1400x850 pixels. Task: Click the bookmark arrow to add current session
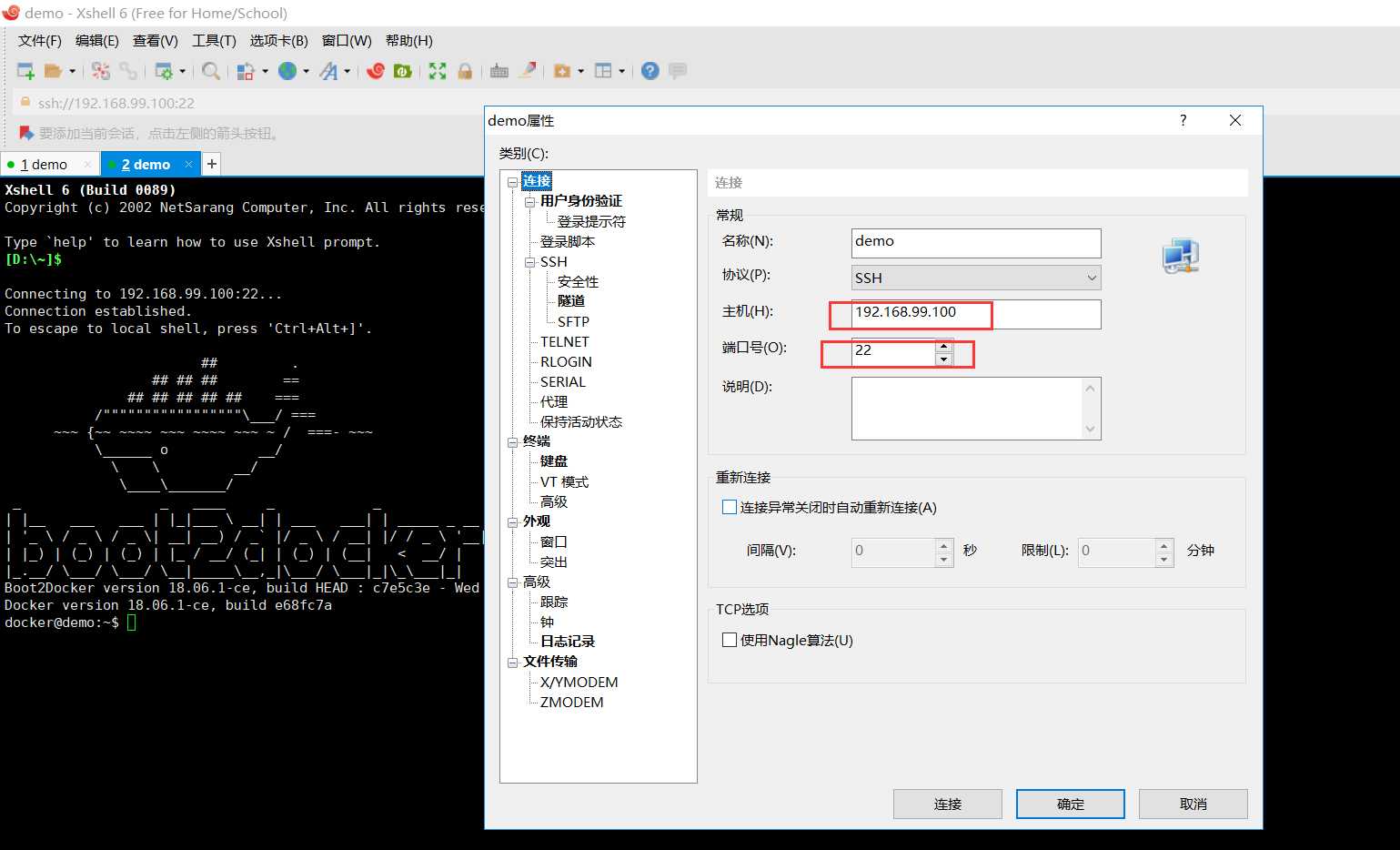coord(25,133)
